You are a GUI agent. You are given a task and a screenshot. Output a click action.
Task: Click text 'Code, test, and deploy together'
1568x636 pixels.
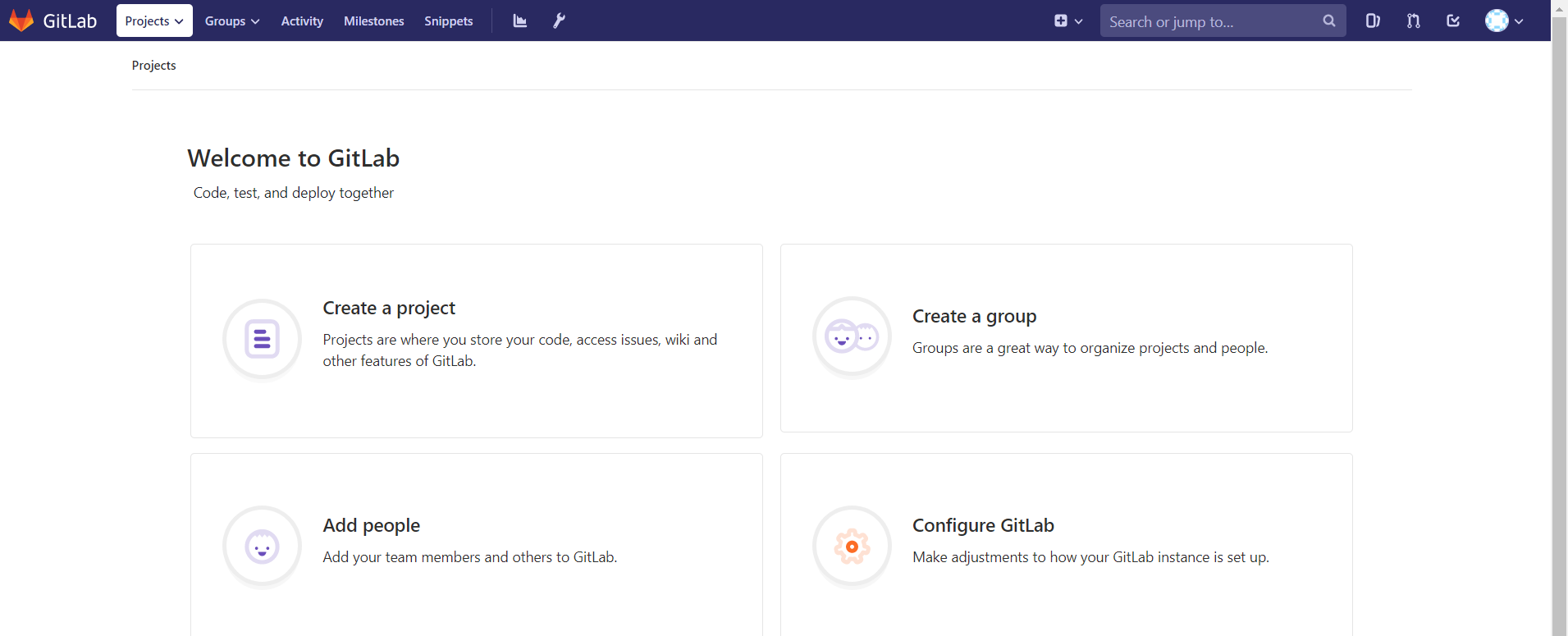click(294, 193)
